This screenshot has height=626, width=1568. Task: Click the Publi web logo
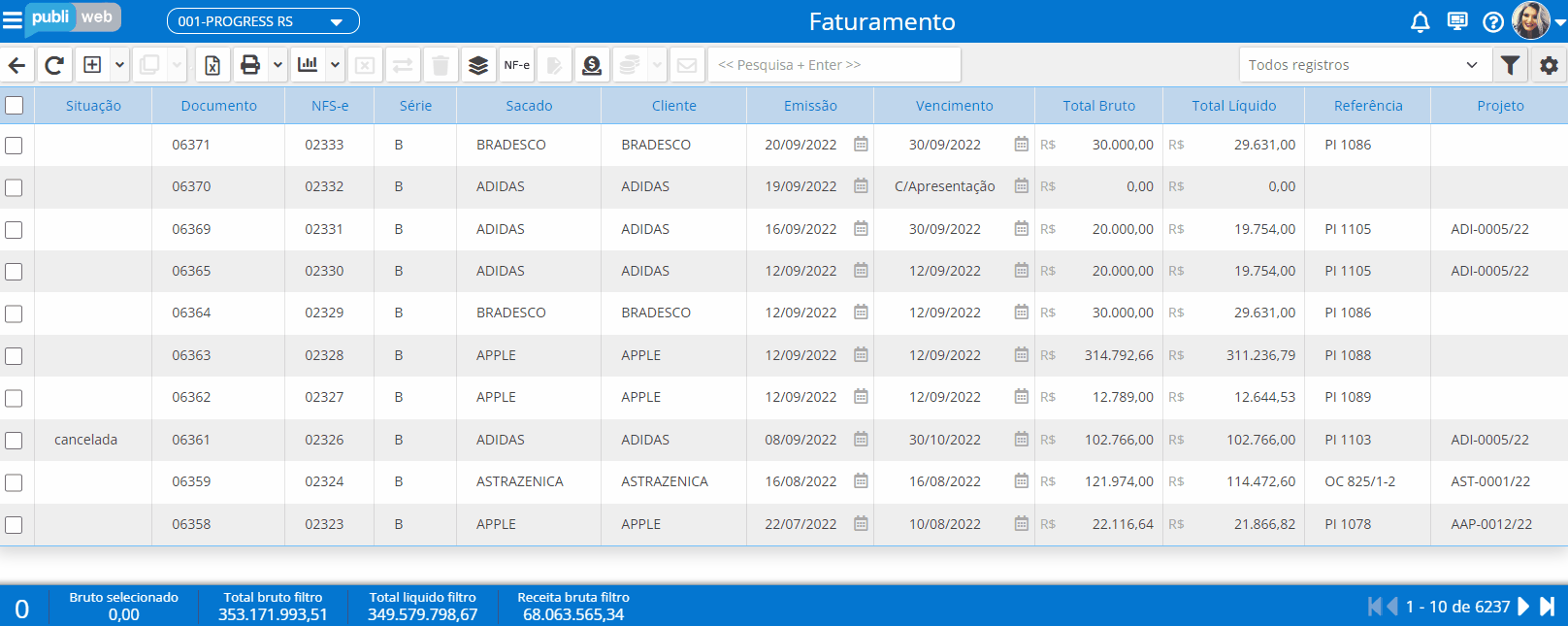(x=73, y=18)
